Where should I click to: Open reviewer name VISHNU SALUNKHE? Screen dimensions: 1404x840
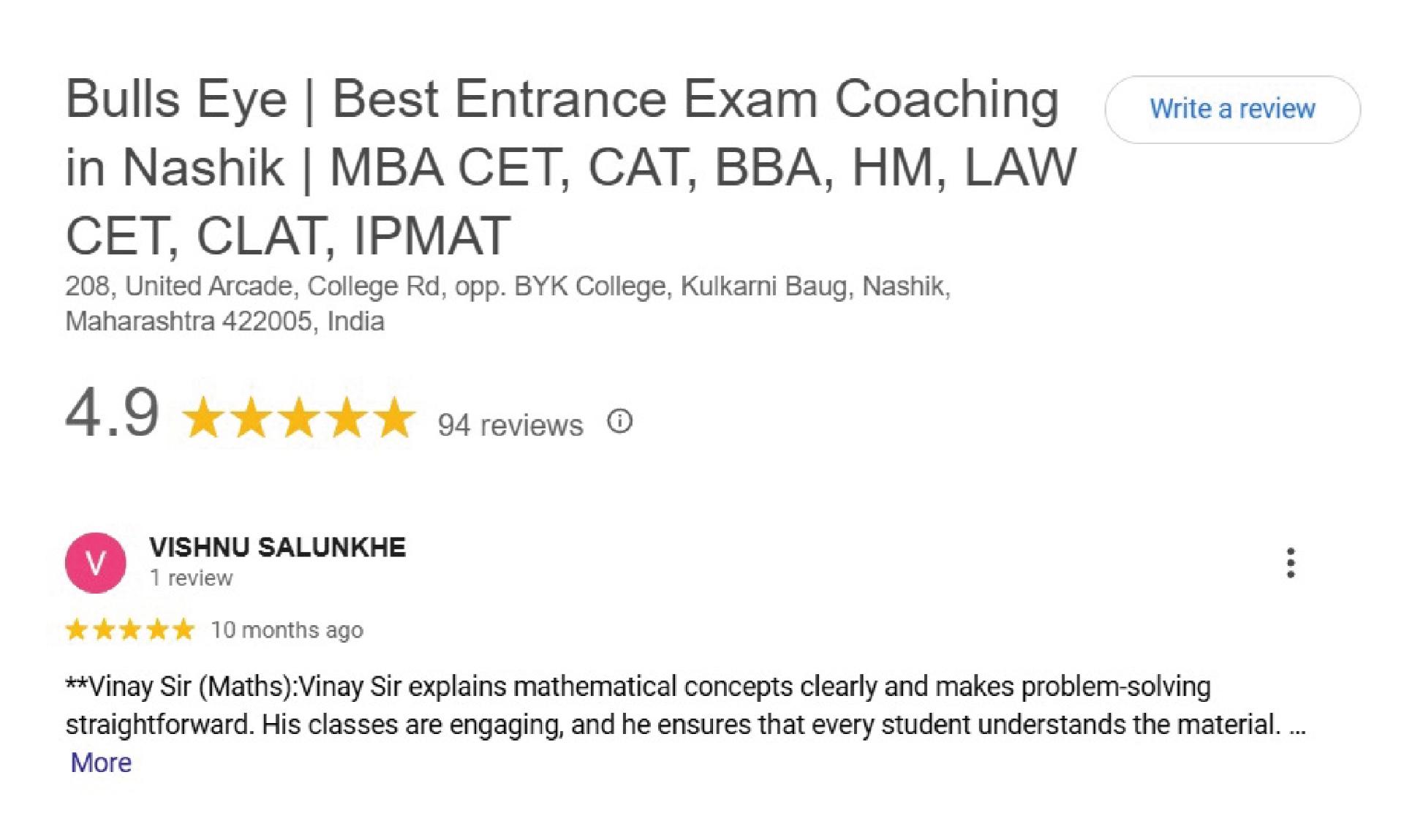[277, 547]
